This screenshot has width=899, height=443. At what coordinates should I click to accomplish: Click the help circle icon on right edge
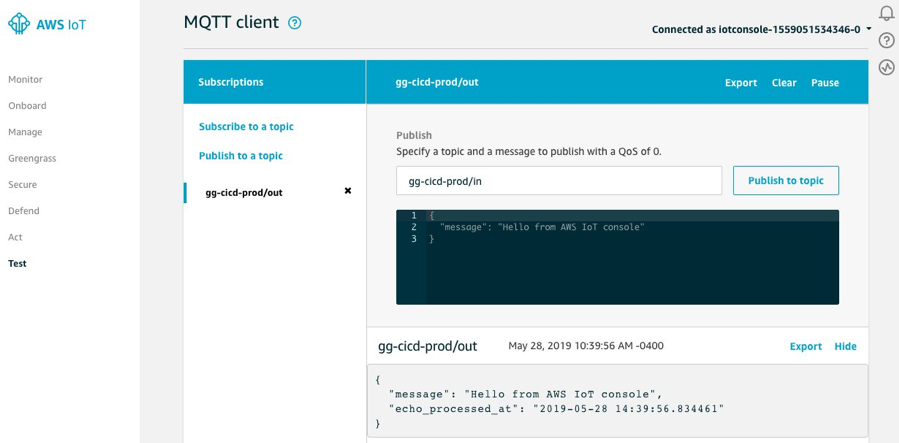pyautogui.click(x=886, y=40)
